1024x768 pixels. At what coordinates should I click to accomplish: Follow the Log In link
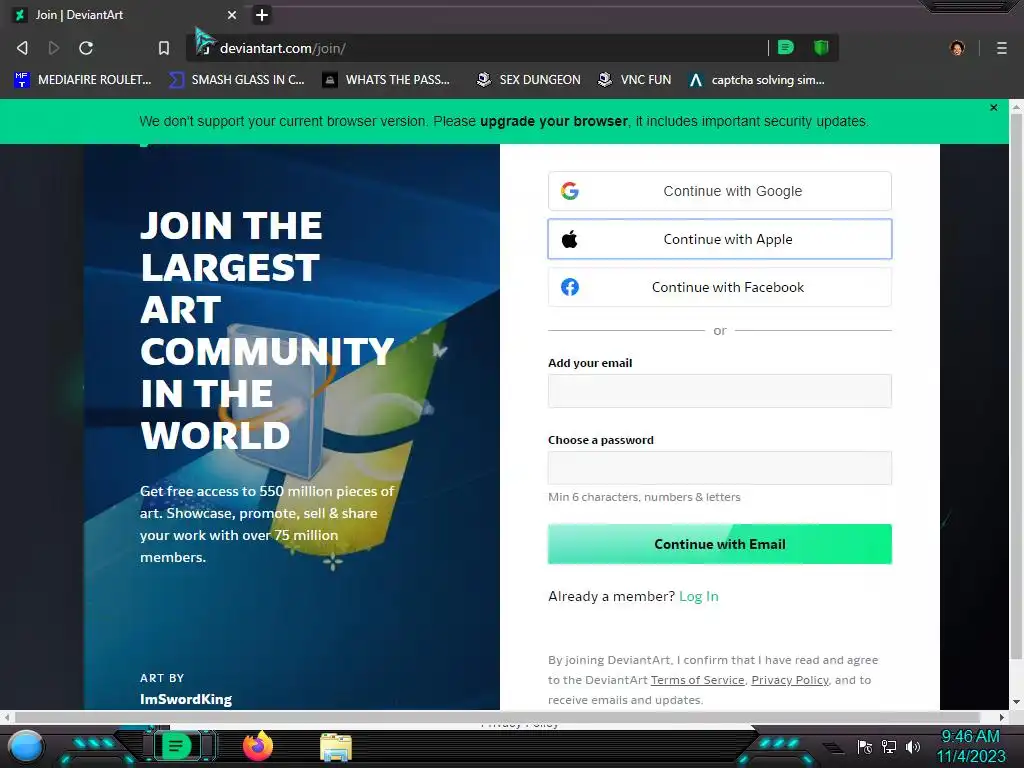(x=699, y=596)
